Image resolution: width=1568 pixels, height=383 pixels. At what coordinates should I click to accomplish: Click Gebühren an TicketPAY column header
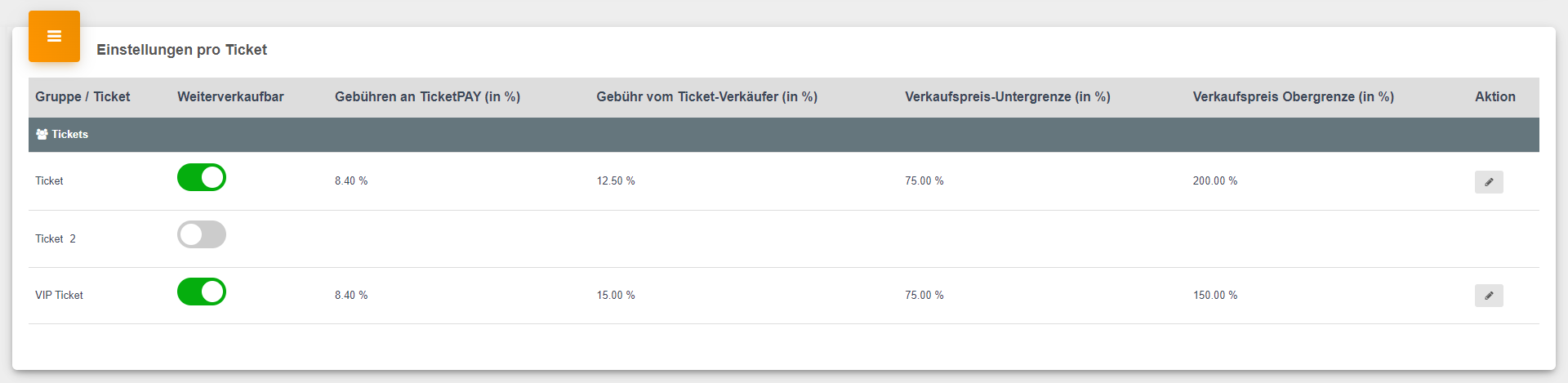pyautogui.click(x=427, y=96)
